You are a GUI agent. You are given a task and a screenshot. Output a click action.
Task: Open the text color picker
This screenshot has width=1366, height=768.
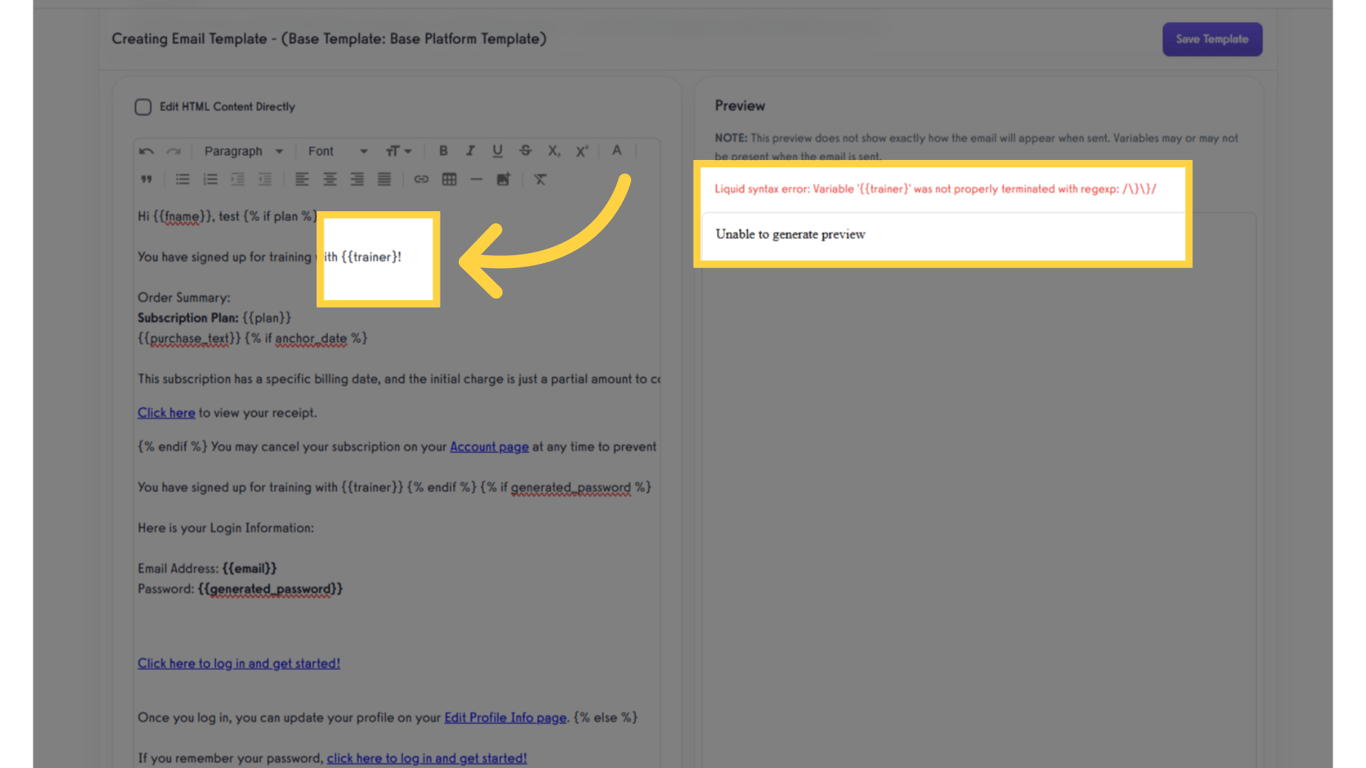tap(617, 151)
